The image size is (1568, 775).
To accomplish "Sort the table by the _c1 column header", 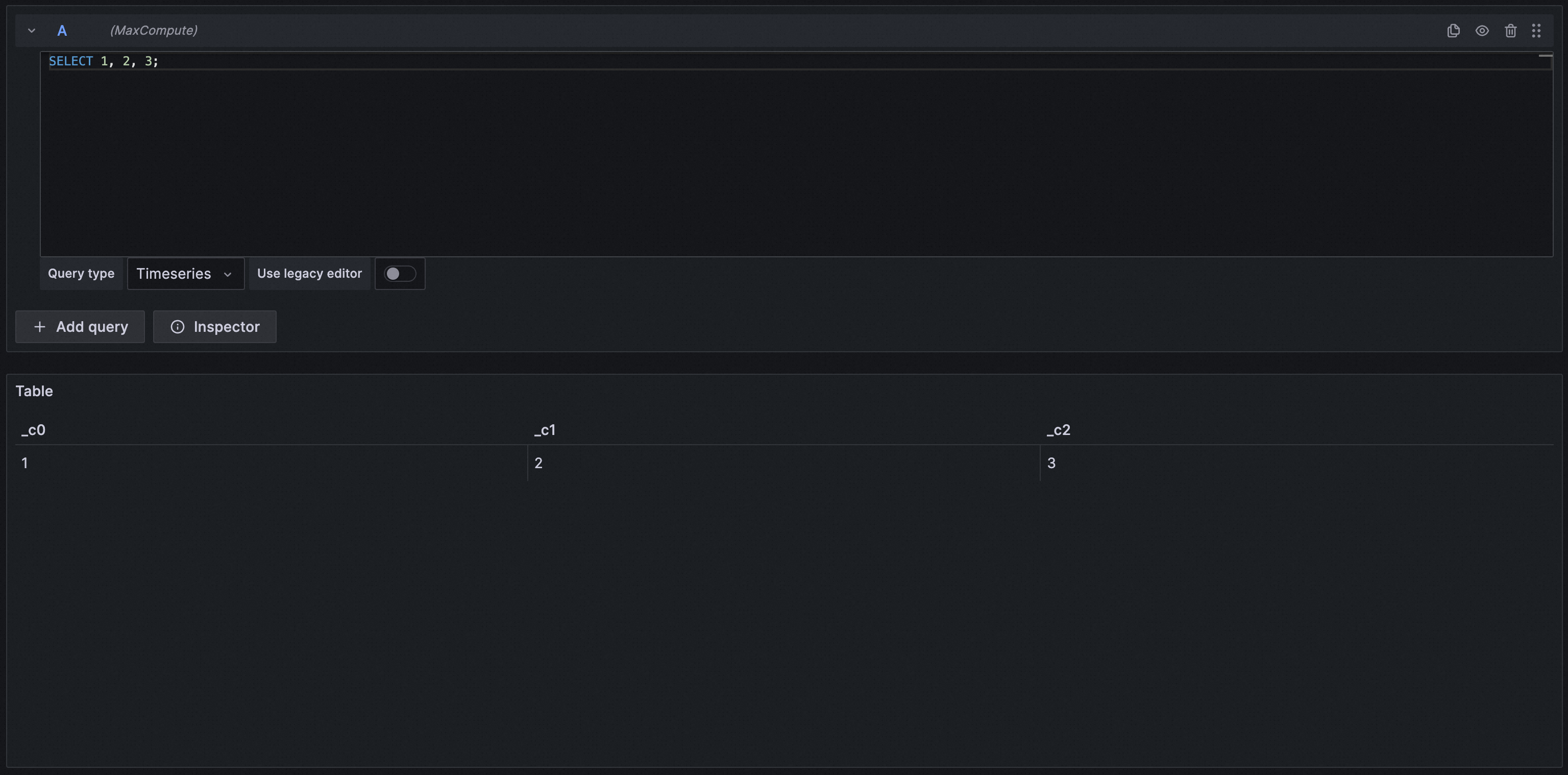I will click(544, 430).
